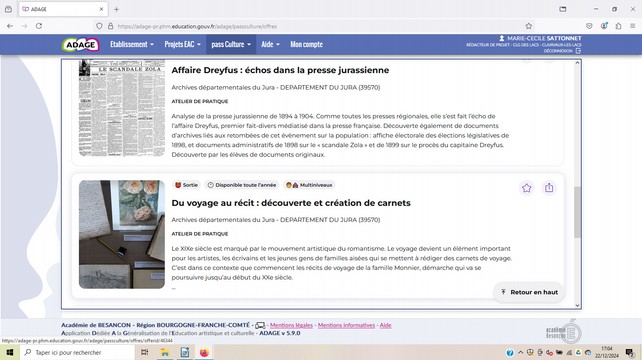Open Firefox from the taskbar
Viewport: 642px width, 360px height.
pos(204,352)
